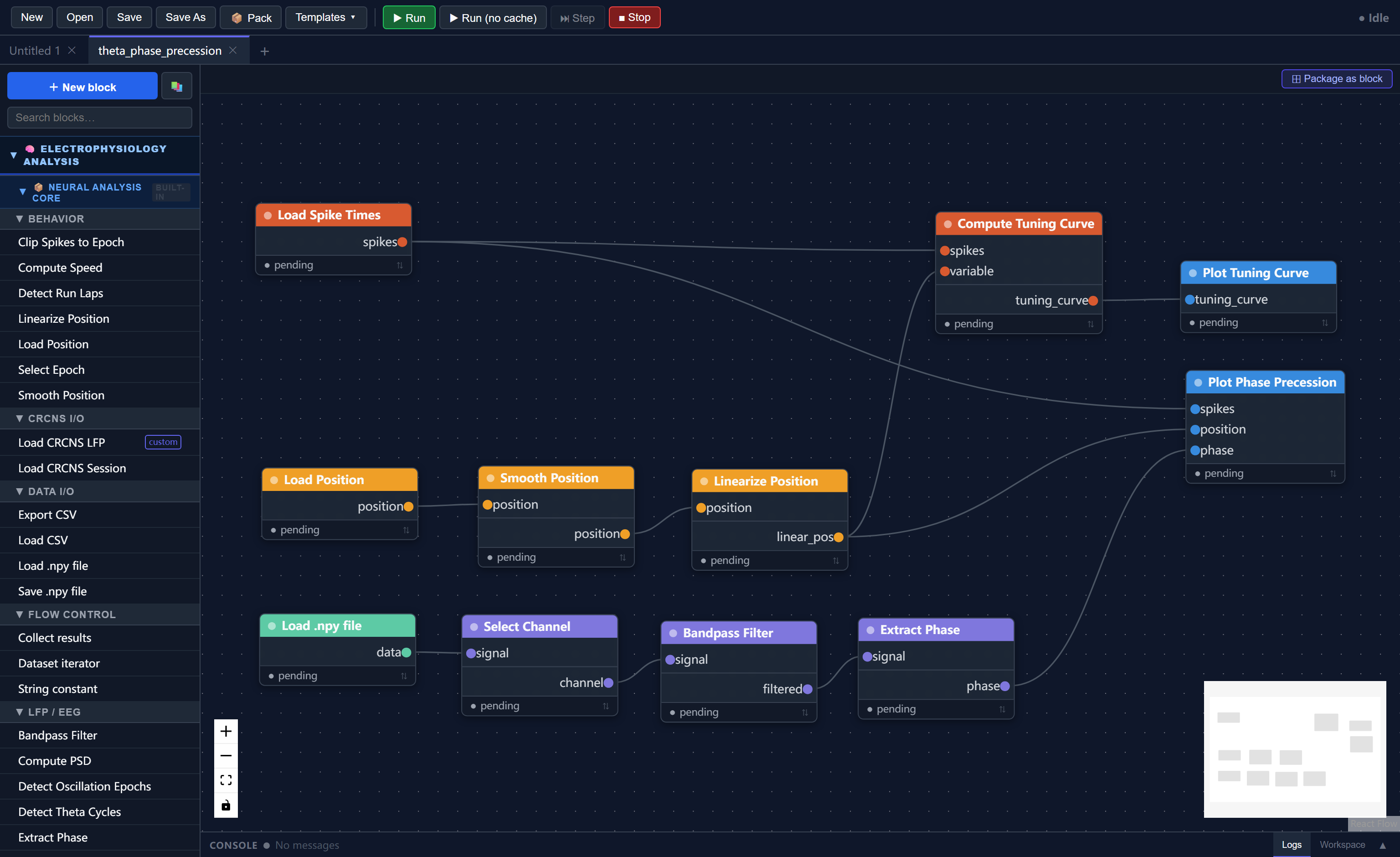
Task: Click resize arrows on Plot Tuning Curve node
Action: [x=1324, y=323]
